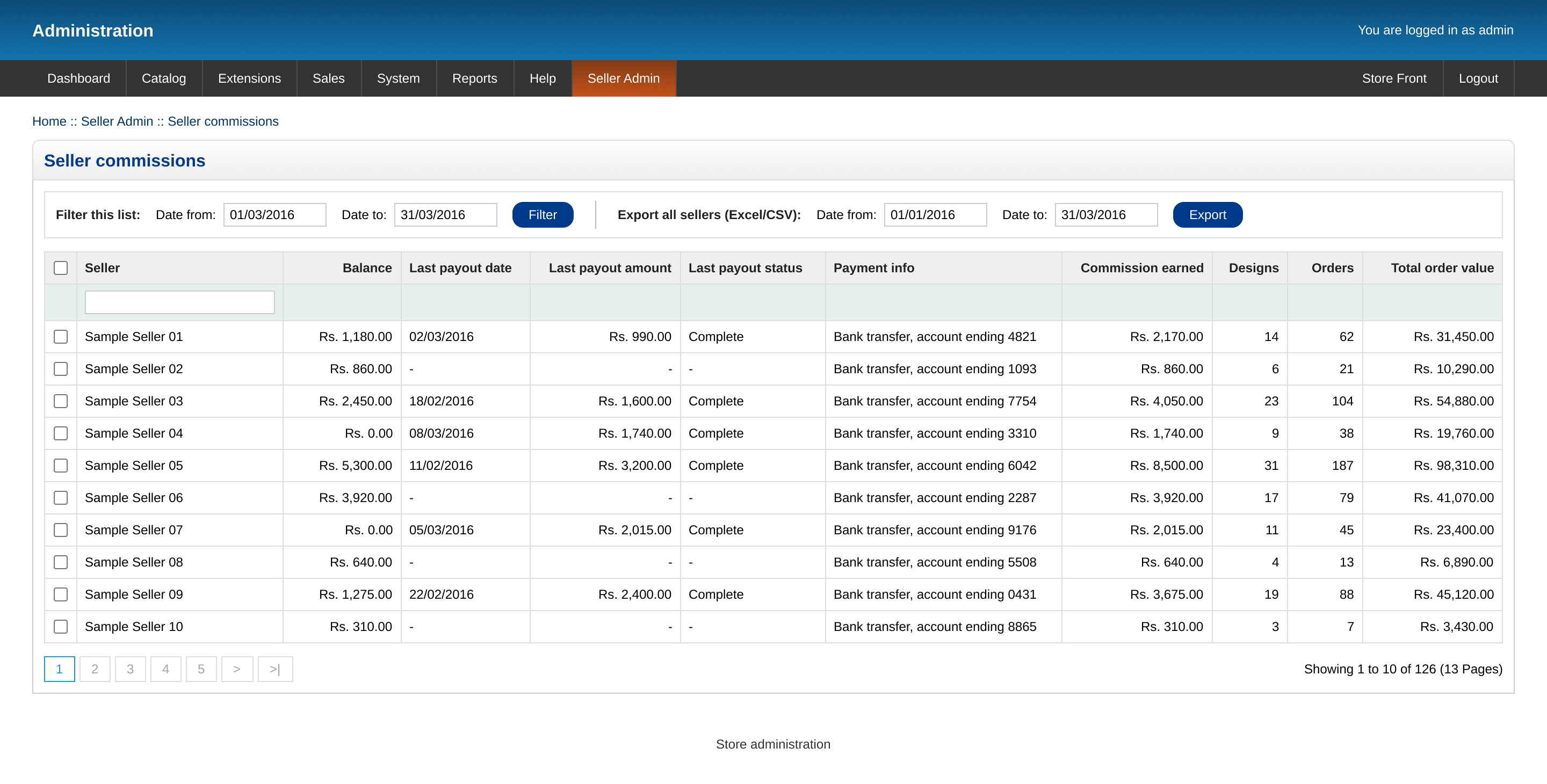Open the Seller Admin menu
Viewport: 1547px width, 784px height.
point(623,78)
